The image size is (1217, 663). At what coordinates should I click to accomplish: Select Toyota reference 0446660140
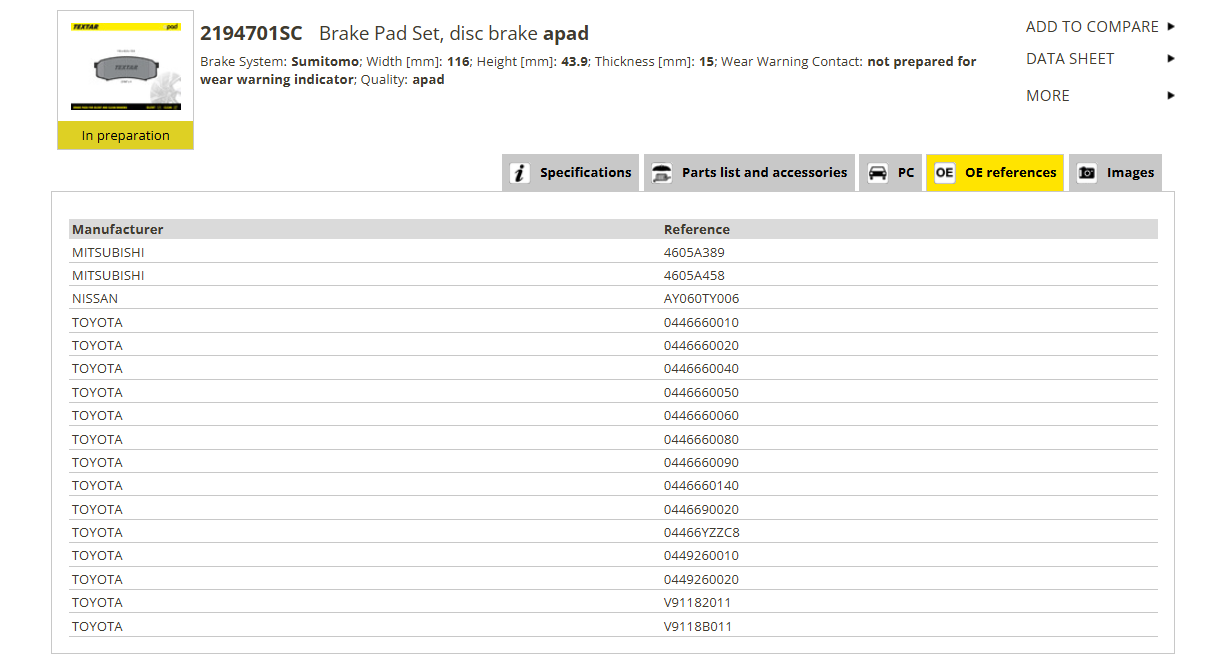pos(701,485)
